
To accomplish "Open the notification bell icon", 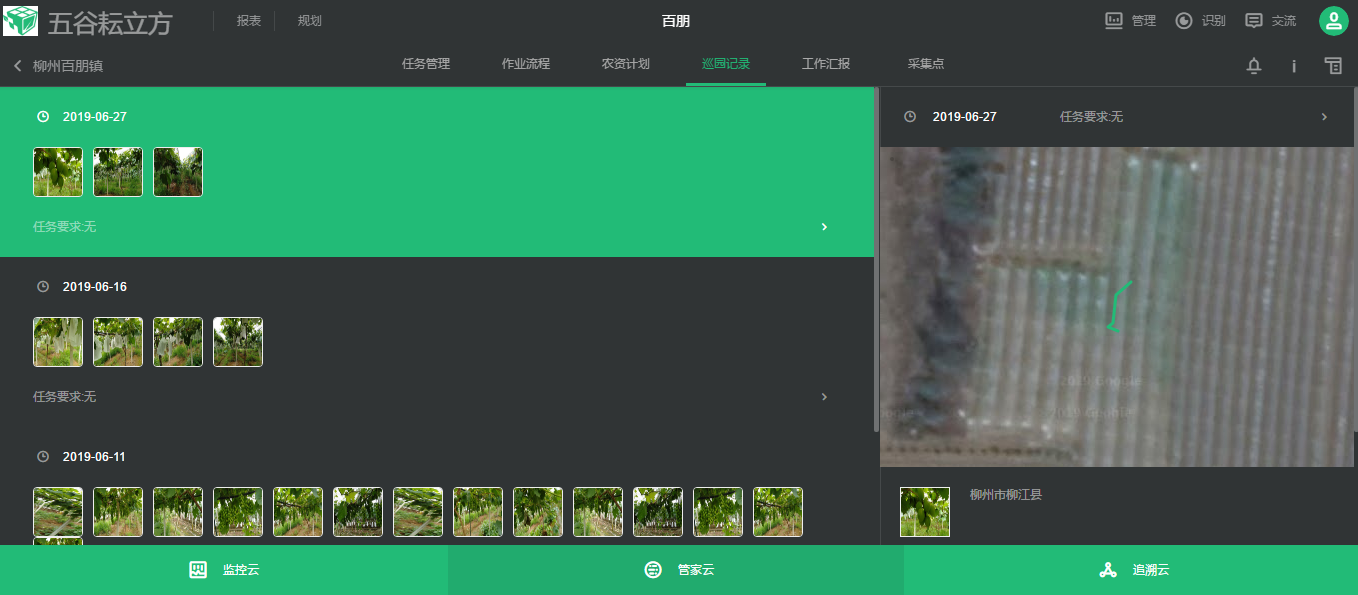I will click(1253, 65).
